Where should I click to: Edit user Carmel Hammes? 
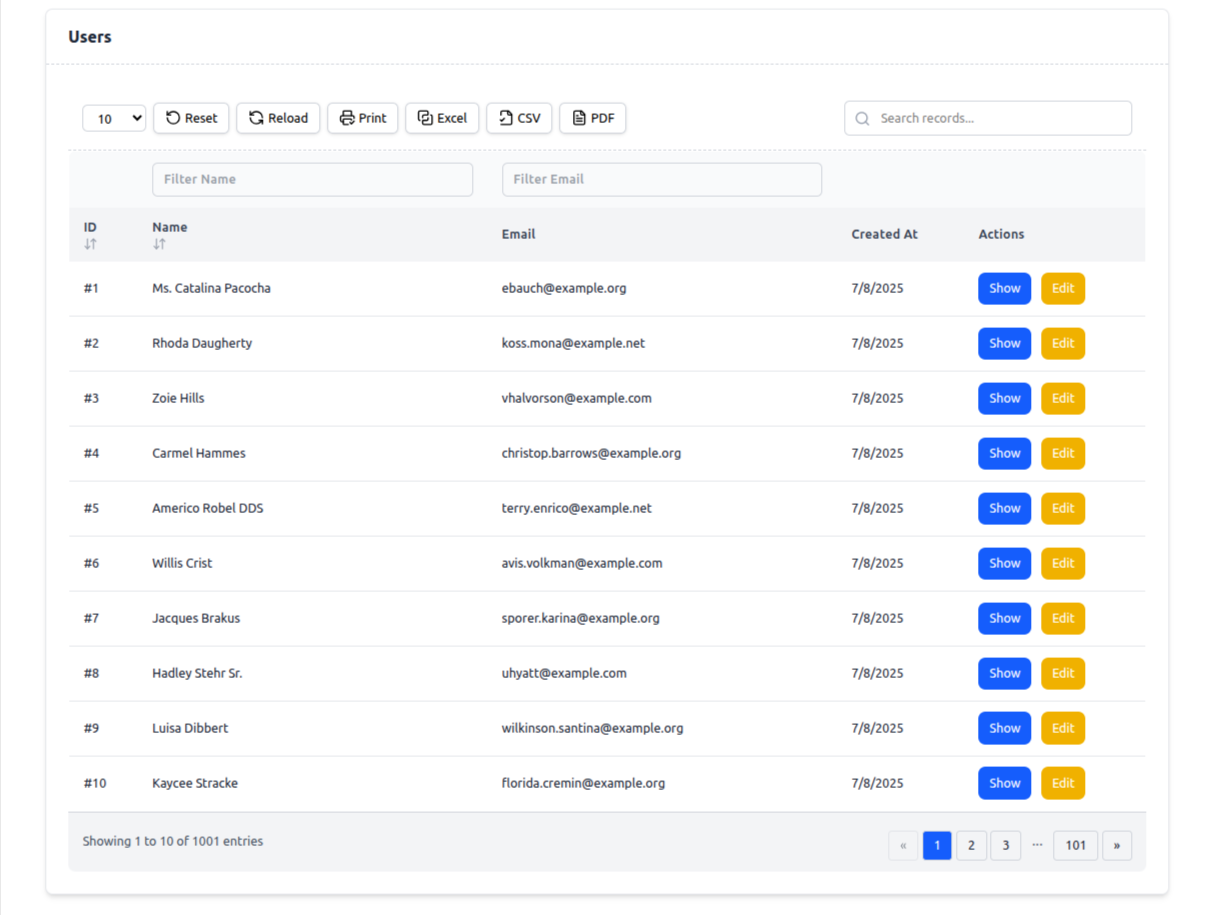(1063, 453)
